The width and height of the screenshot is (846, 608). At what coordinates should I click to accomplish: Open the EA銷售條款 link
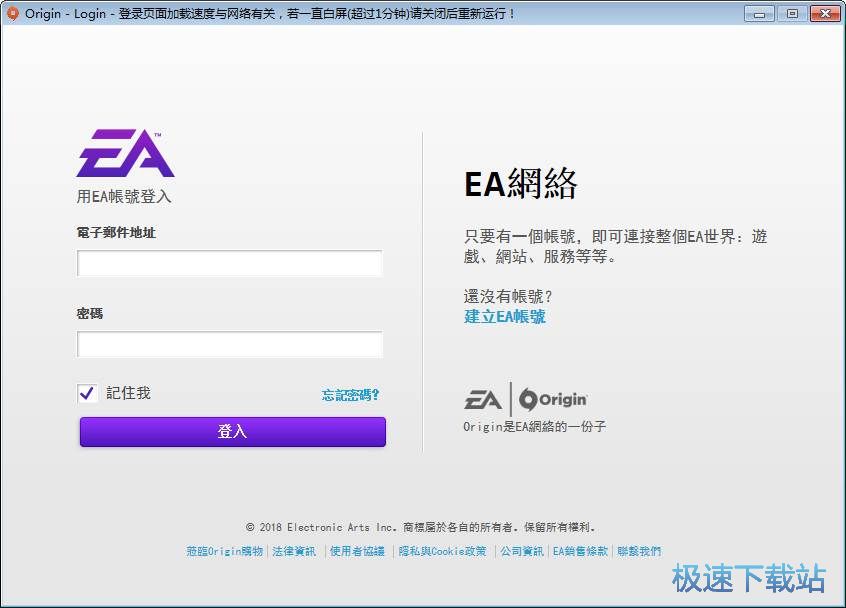tap(580, 551)
